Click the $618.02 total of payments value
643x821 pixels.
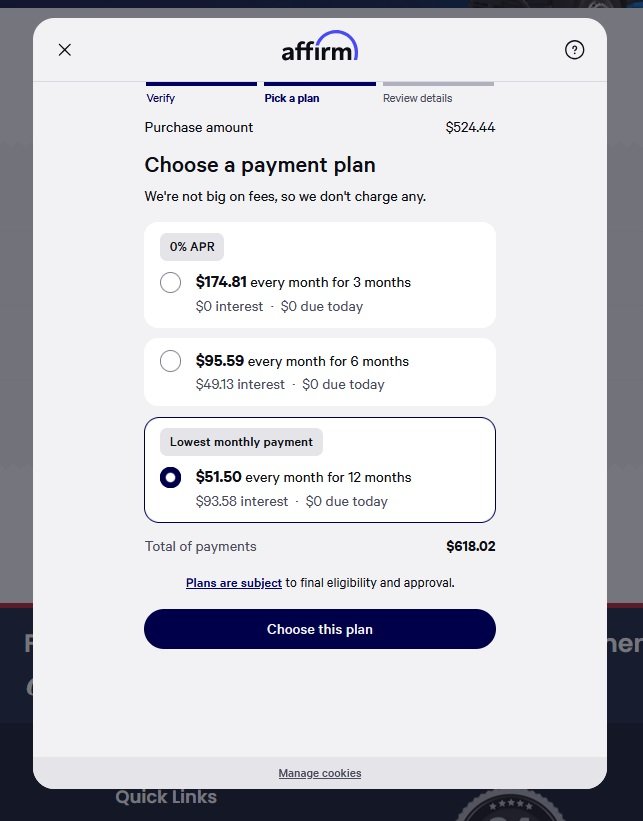pyautogui.click(x=470, y=546)
